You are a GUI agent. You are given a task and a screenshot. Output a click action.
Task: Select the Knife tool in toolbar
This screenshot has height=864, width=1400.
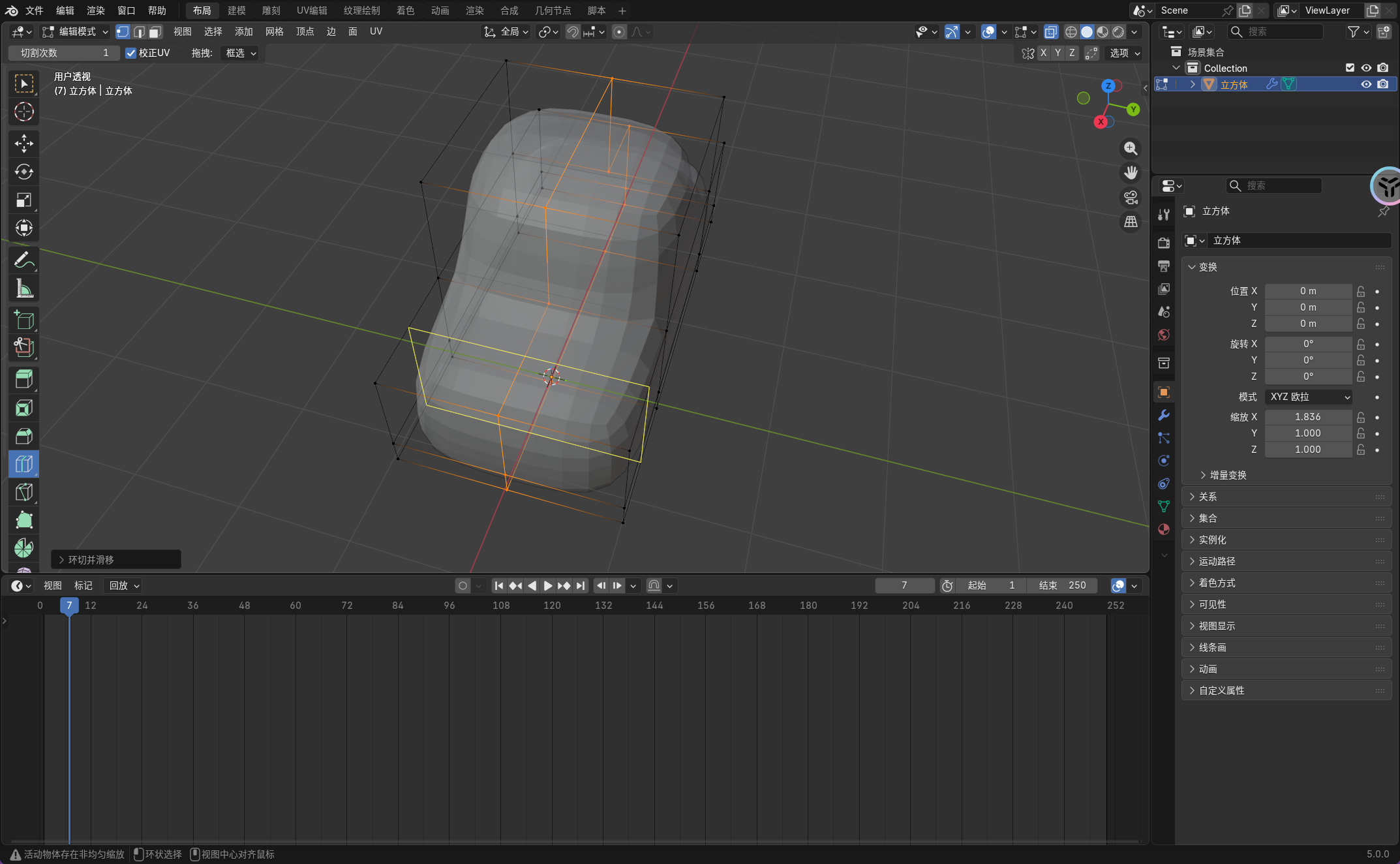coord(24,492)
